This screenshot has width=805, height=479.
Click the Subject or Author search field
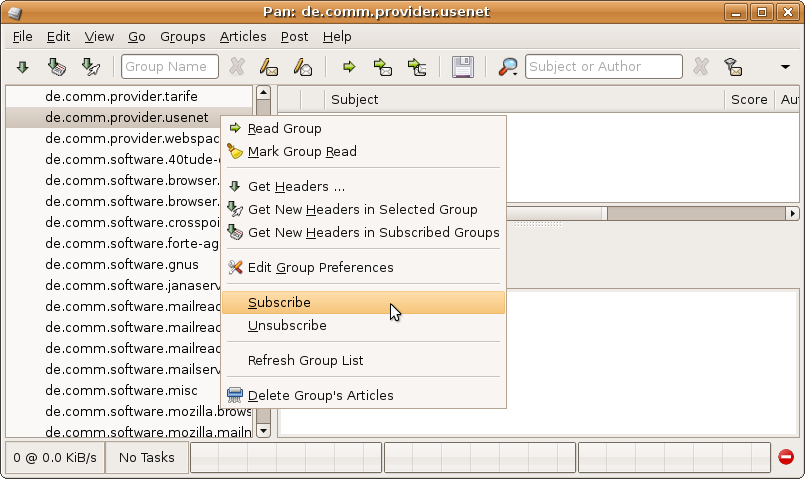pos(603,67)
